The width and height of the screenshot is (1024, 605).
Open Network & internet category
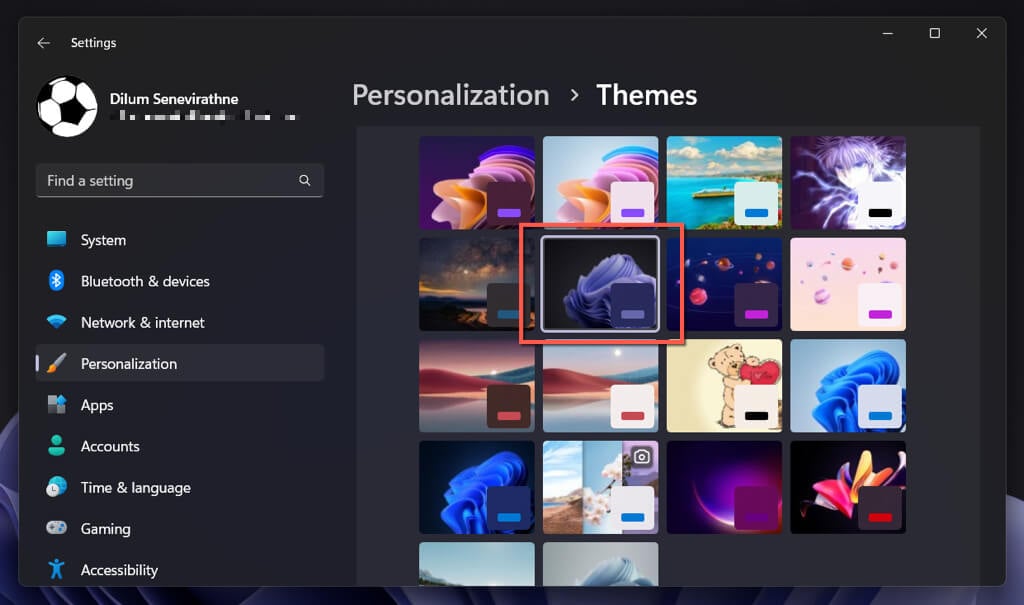[x=180, y=322]
